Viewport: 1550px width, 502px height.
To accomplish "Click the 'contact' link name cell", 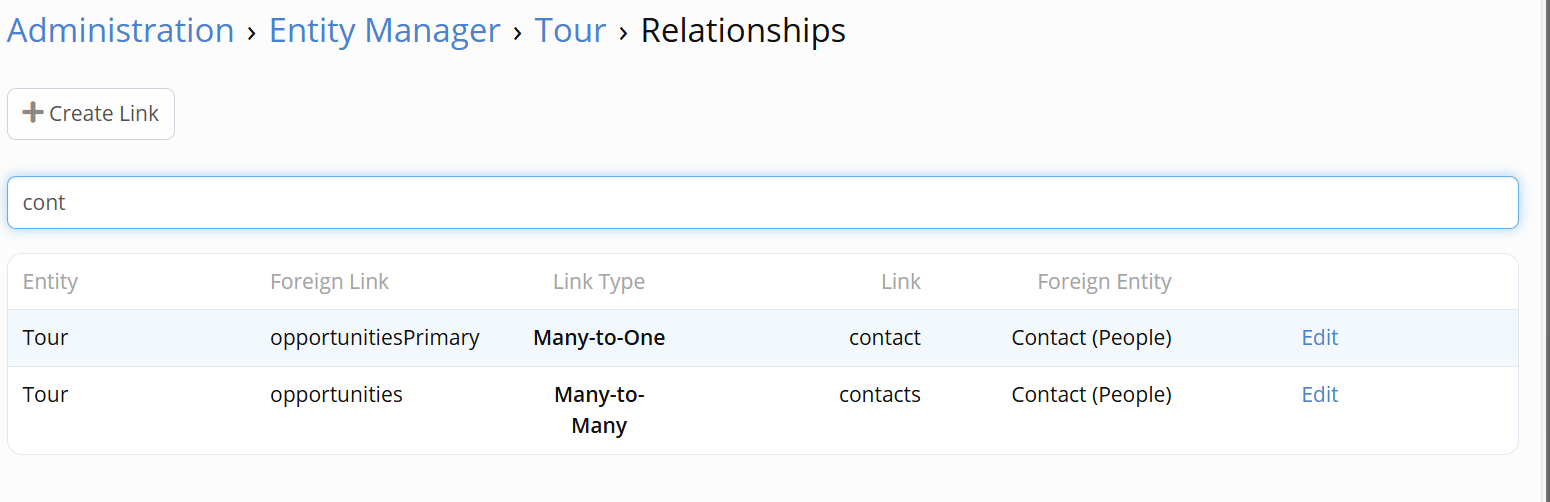I will [x=884, y=338].
